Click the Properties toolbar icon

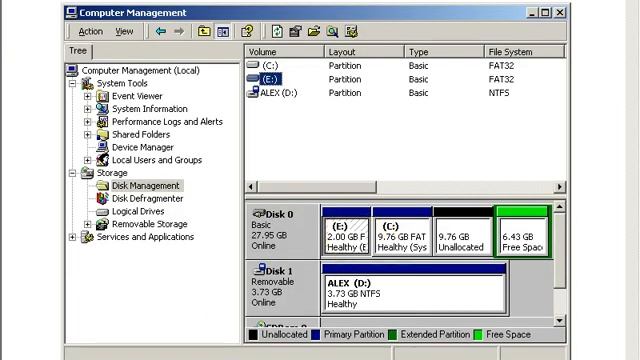295,31
